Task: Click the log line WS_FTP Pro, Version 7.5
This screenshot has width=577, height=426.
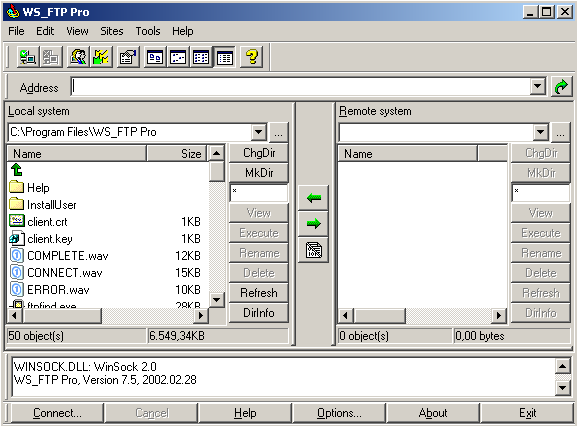Action: [105, 380]
